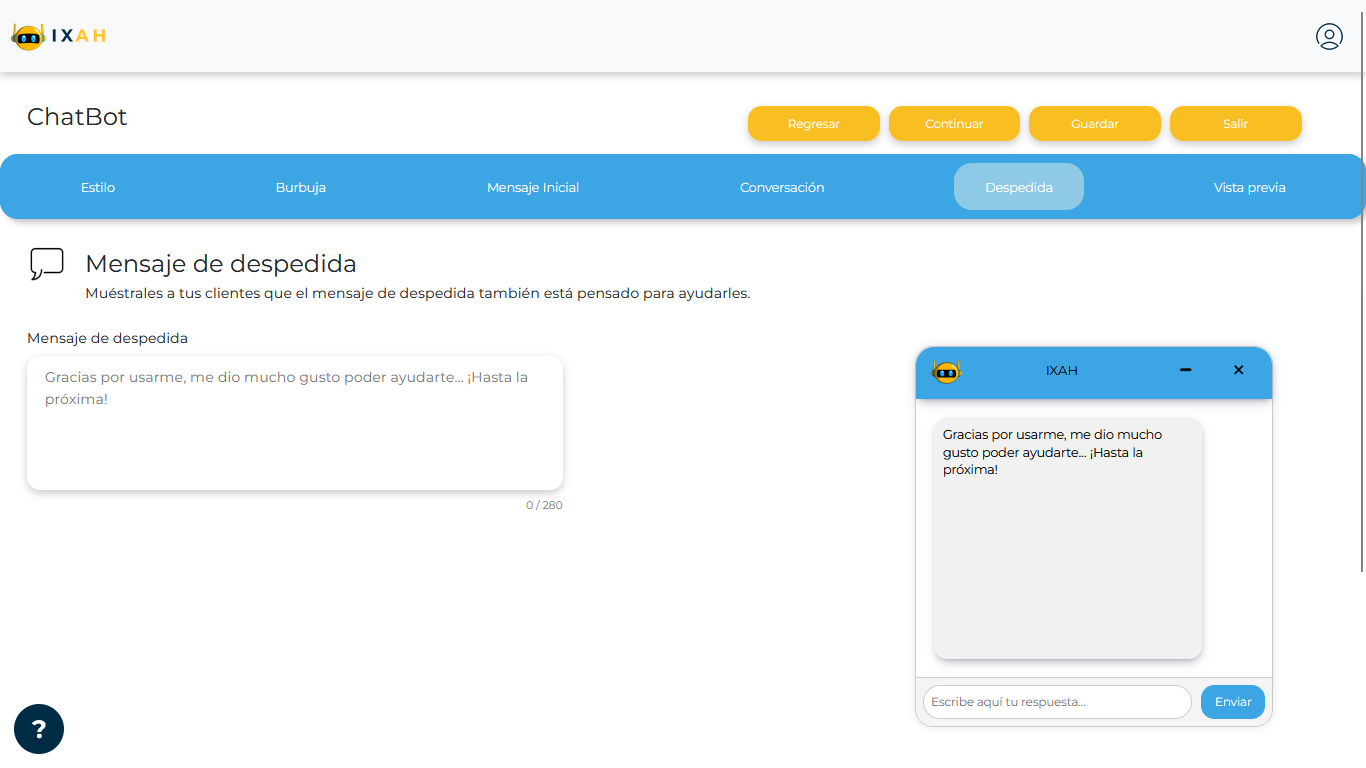The height and width of the screenshot is (768, 1366).
Task: Save changes with Guardar button
Action: (x=1095, y=124)
